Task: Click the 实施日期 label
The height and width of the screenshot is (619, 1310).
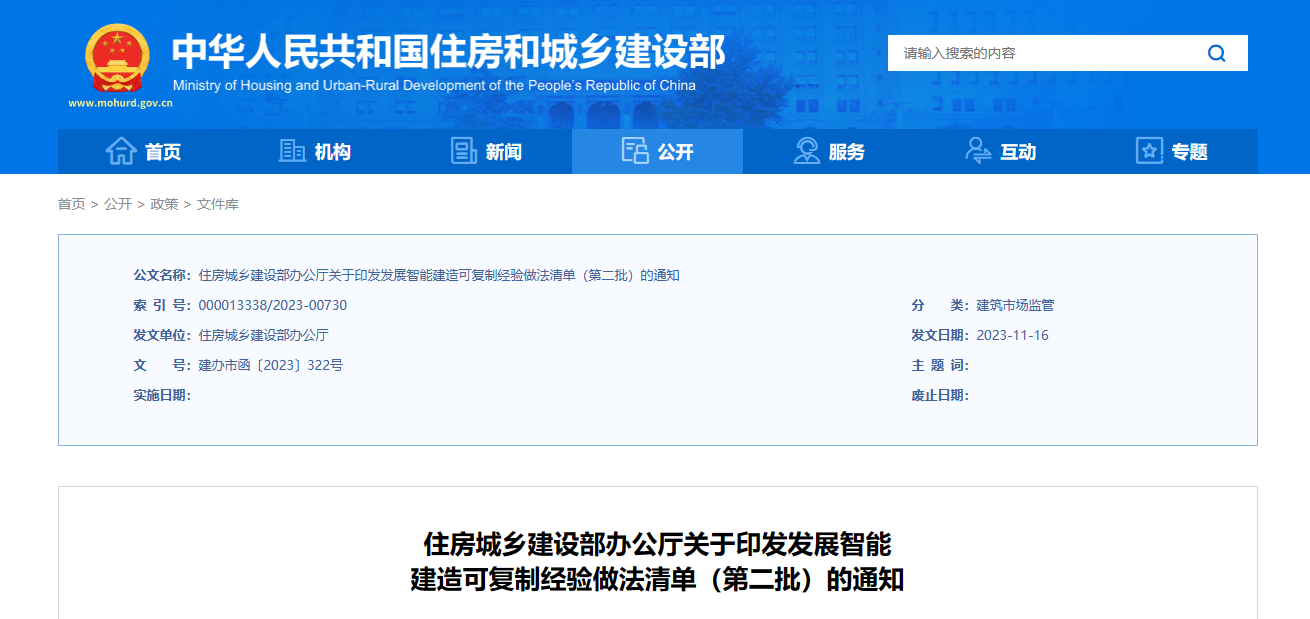Action: pos(162,395)
